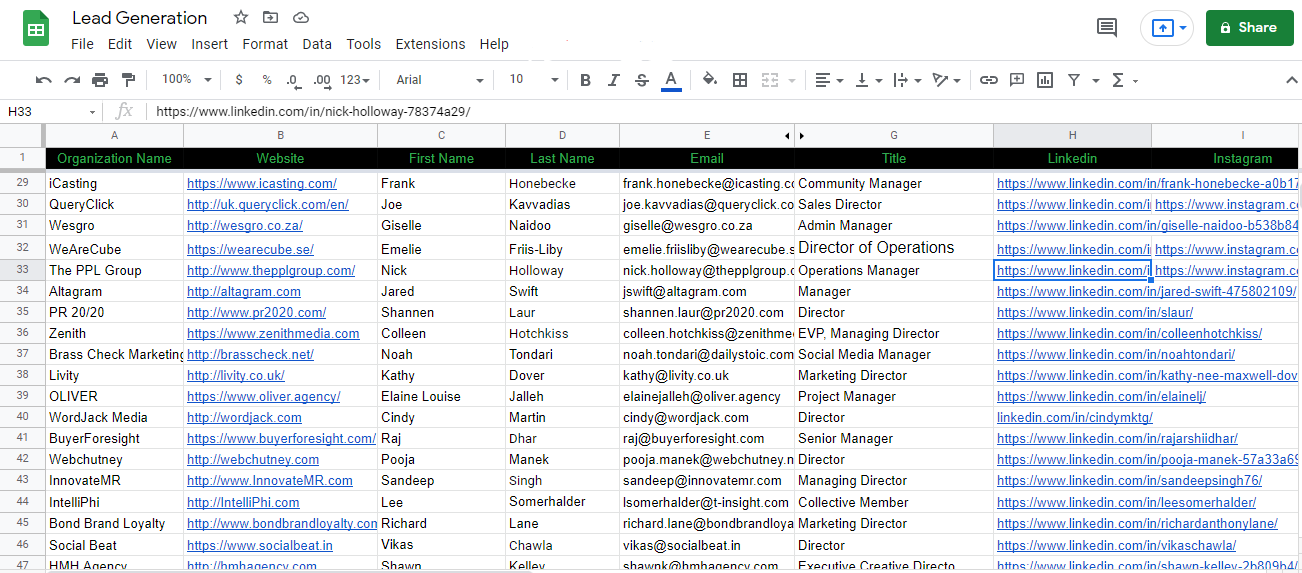Image resolution: width=1302 pixels, height=573 pixels.
Task: Format as currency with dollar icon
Action: [x=239, y=80]
